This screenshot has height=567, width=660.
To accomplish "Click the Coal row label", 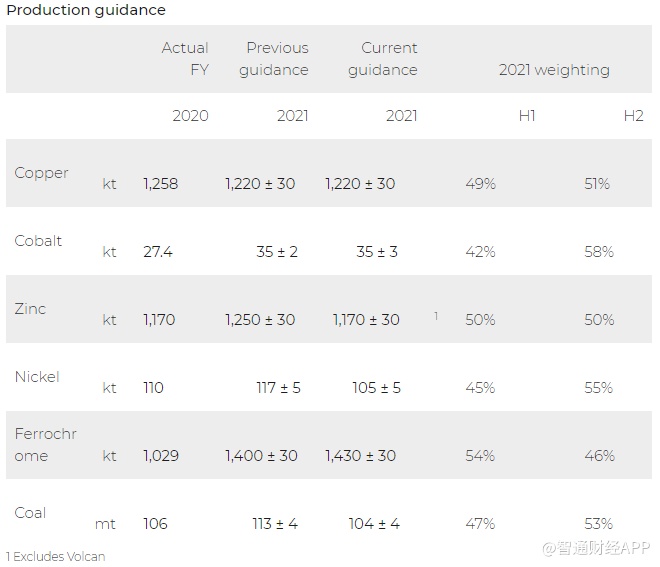I will (30, 513).
